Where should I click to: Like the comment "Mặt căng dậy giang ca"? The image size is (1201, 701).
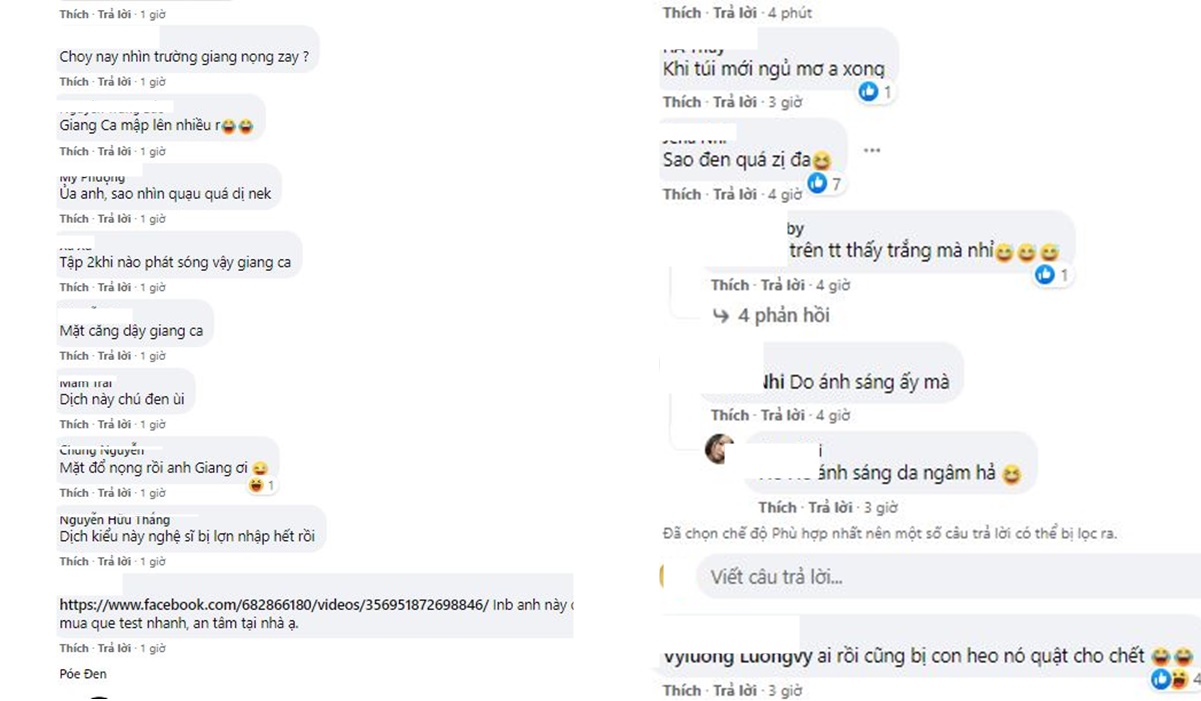pyautogui.click(x=74, y=356)
